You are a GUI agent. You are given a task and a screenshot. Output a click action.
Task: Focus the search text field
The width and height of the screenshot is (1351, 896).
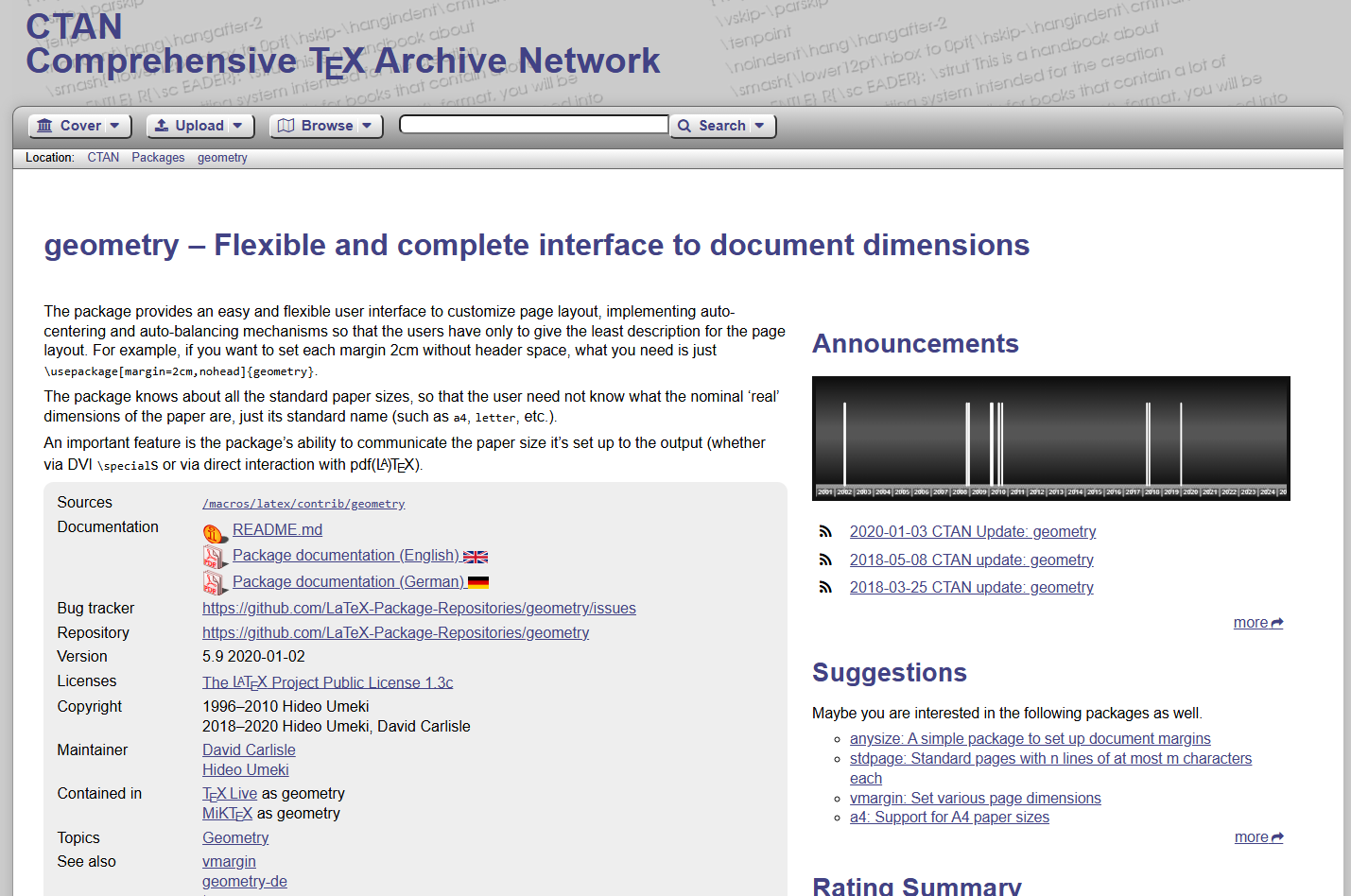534,125
